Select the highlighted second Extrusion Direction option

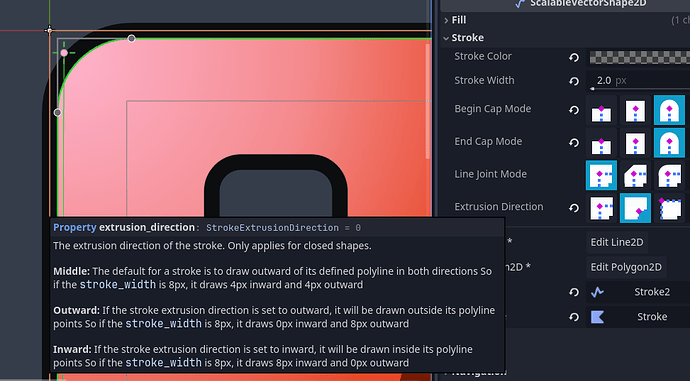(x=635, y=208)
